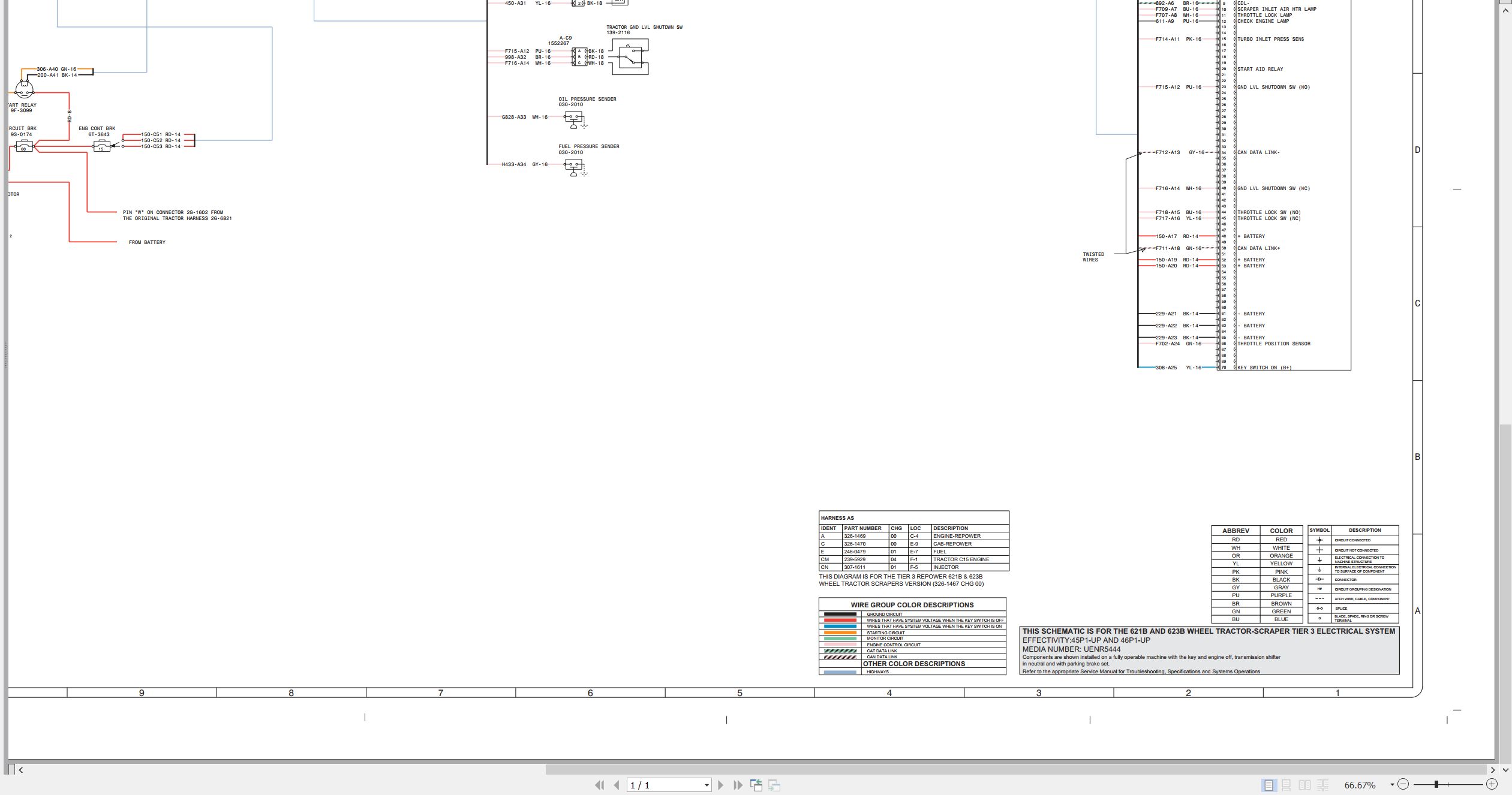Click wire label 308-A25
1512x795 pixels.
coord(1166,368)
